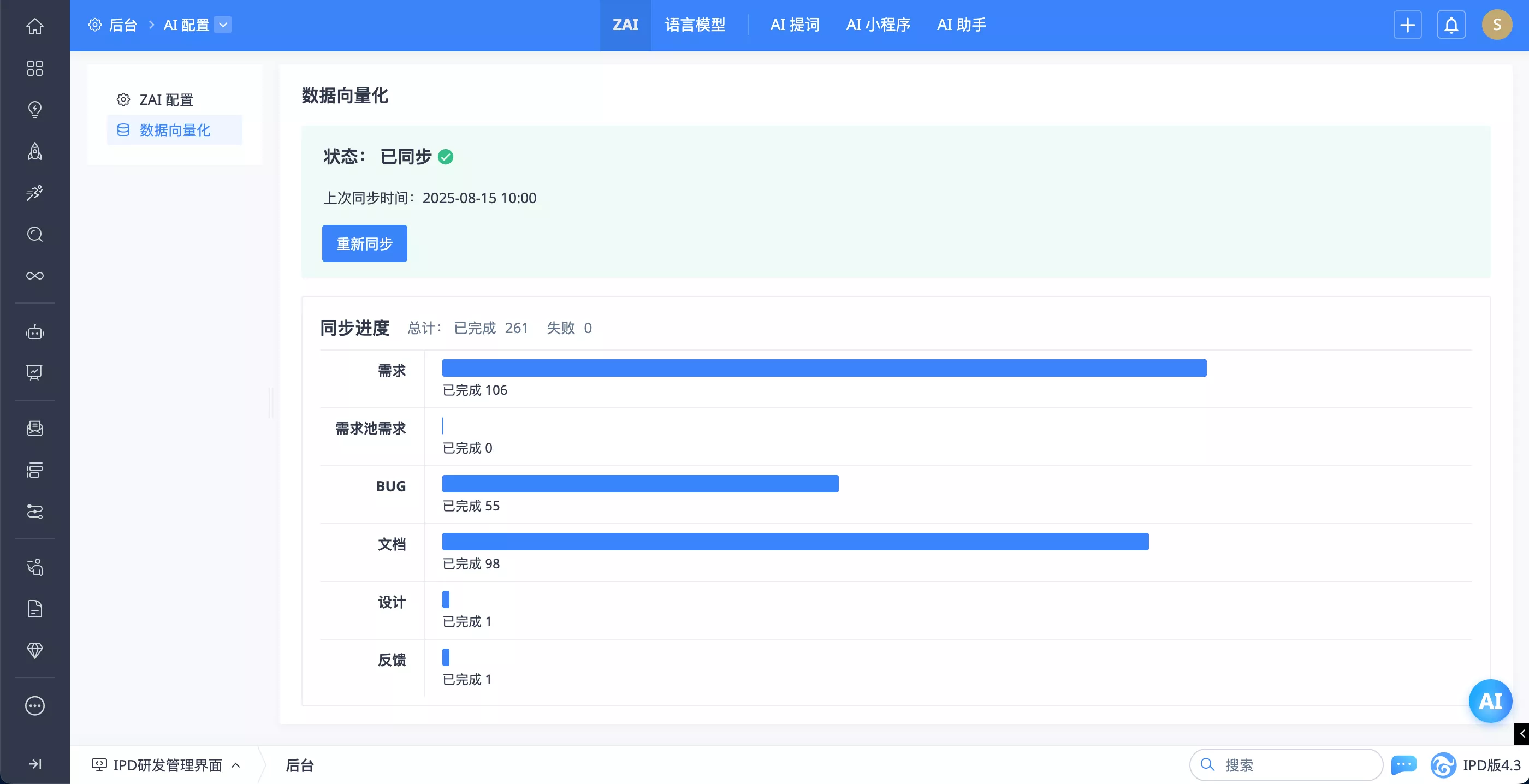Click the infinity DevOps icon
The height and width of the screenshot is (784, 1529).
pyautogui.click(x=34, y=275)
